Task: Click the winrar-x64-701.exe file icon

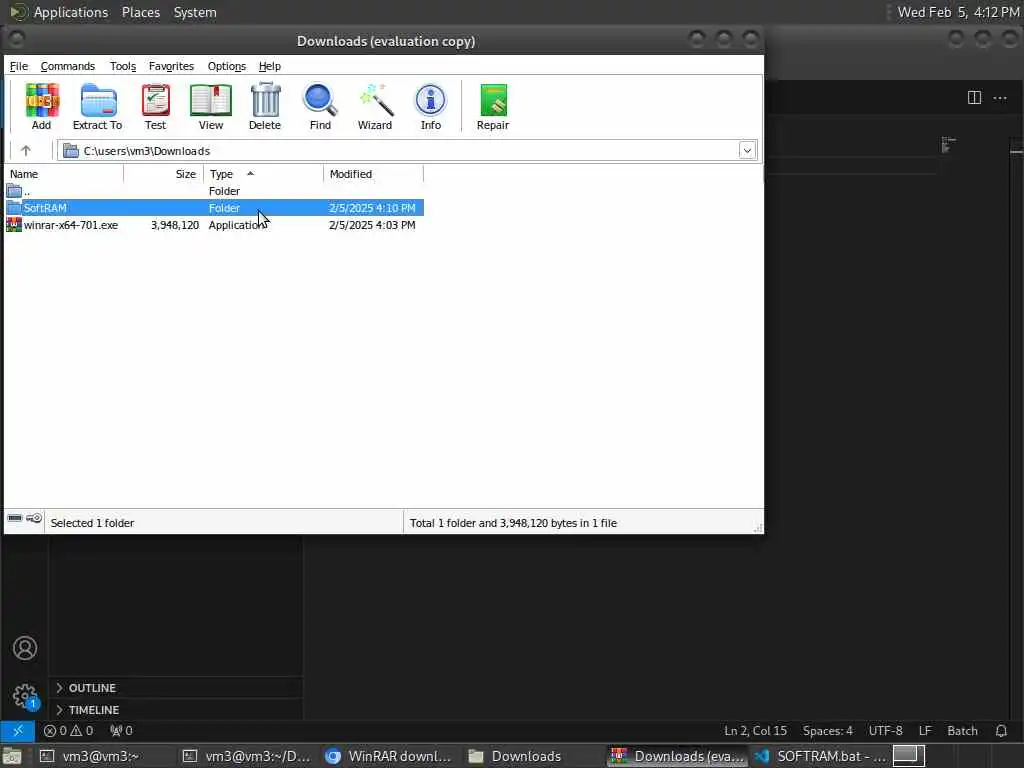Action: 14,225
